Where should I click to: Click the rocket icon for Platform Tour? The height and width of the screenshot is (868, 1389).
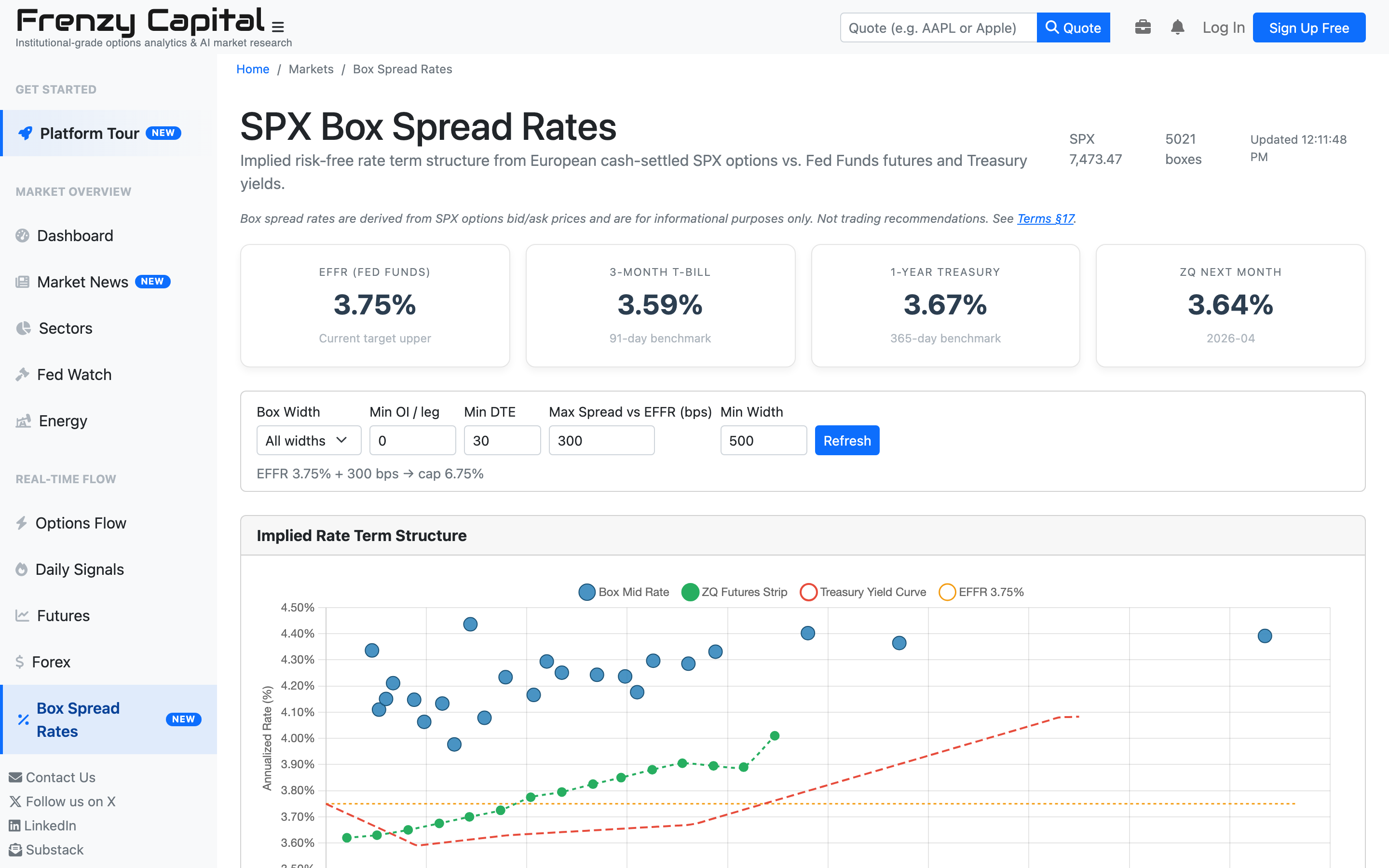(x=25, y=133)
